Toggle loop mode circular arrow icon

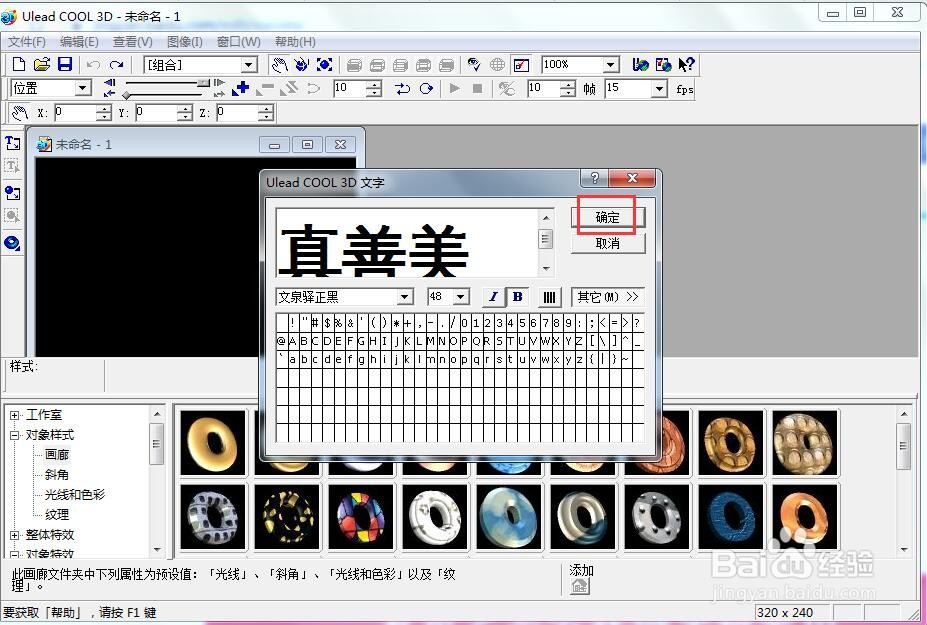426,89
